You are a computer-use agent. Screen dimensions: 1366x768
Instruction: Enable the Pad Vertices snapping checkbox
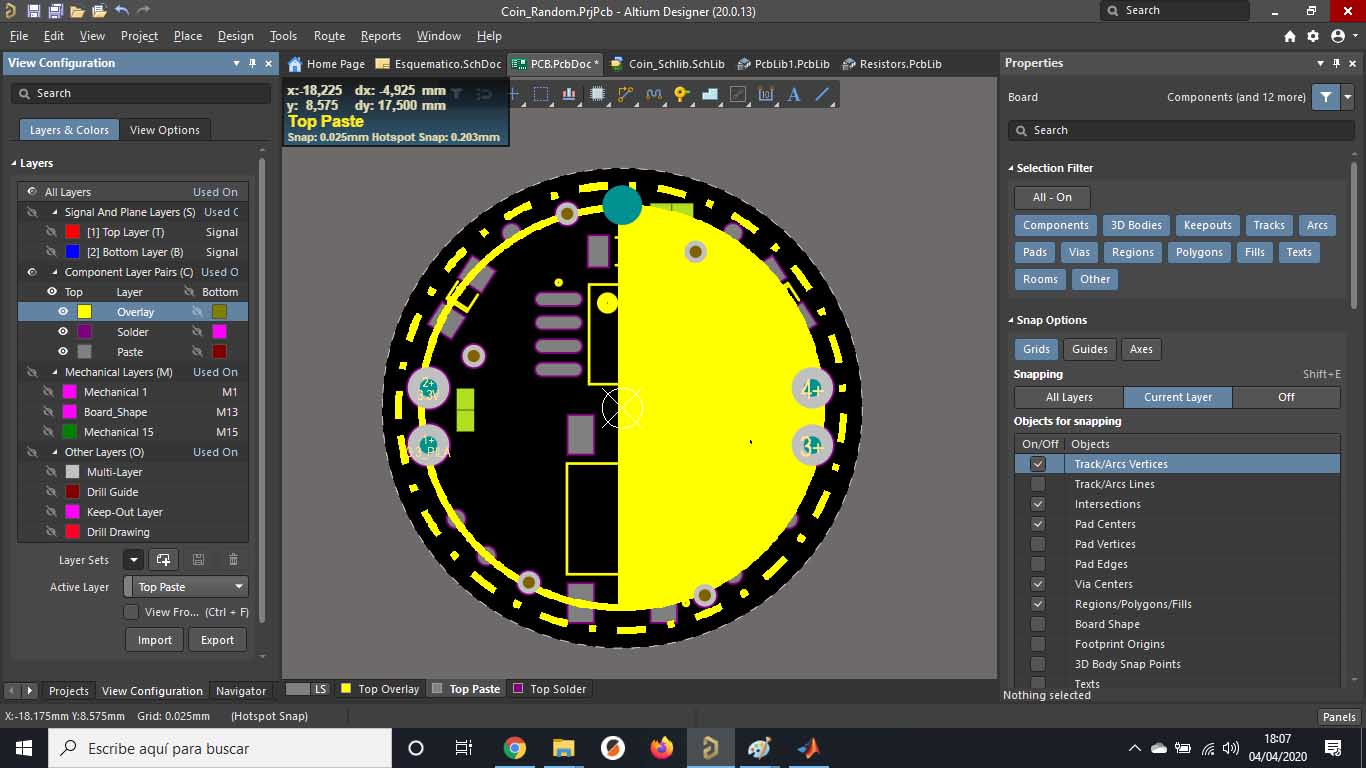coord(1038,544)
